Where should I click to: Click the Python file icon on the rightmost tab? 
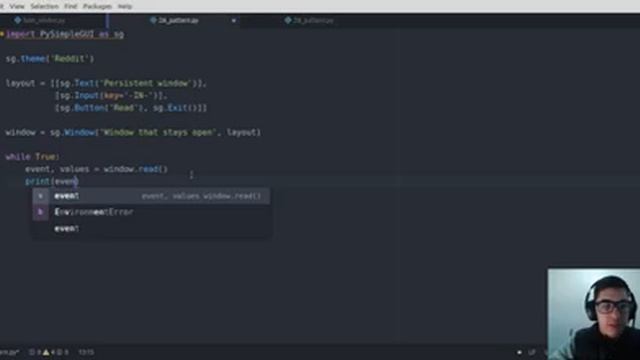point(288,20)
